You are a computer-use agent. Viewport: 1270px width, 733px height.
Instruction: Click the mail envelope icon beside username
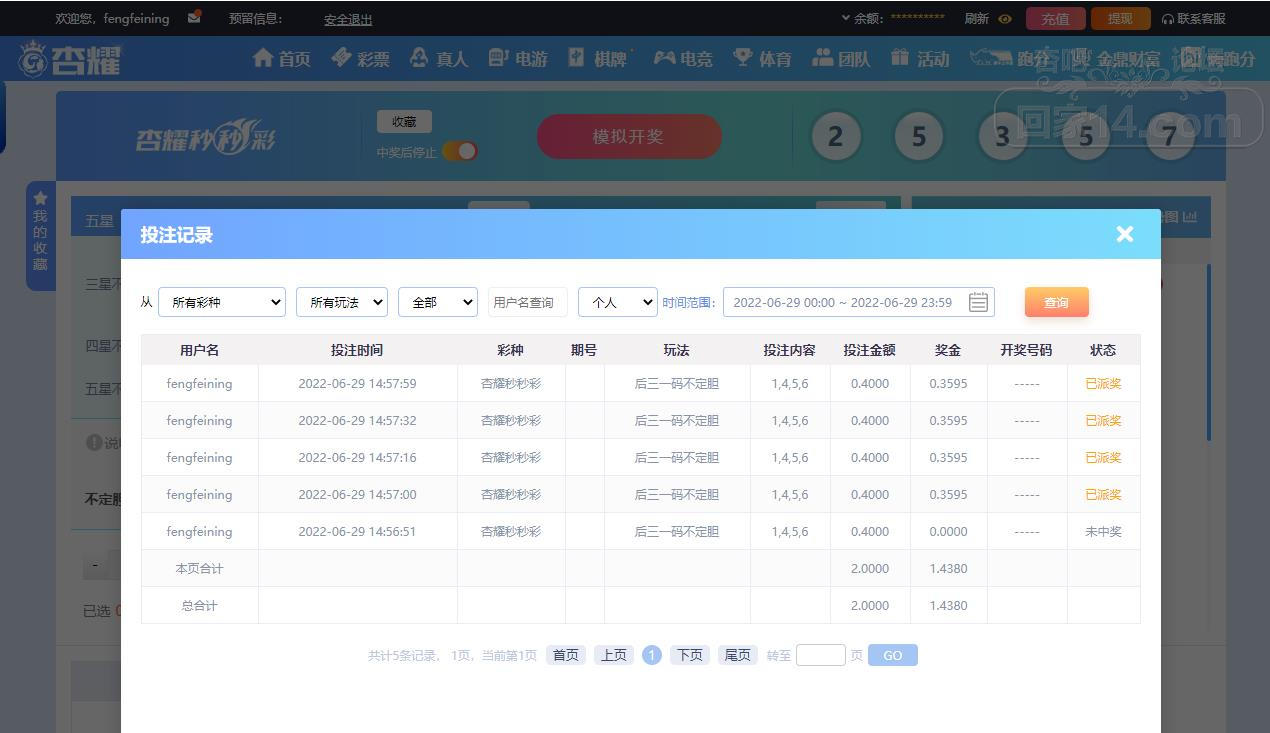click(x=194, y=17)
